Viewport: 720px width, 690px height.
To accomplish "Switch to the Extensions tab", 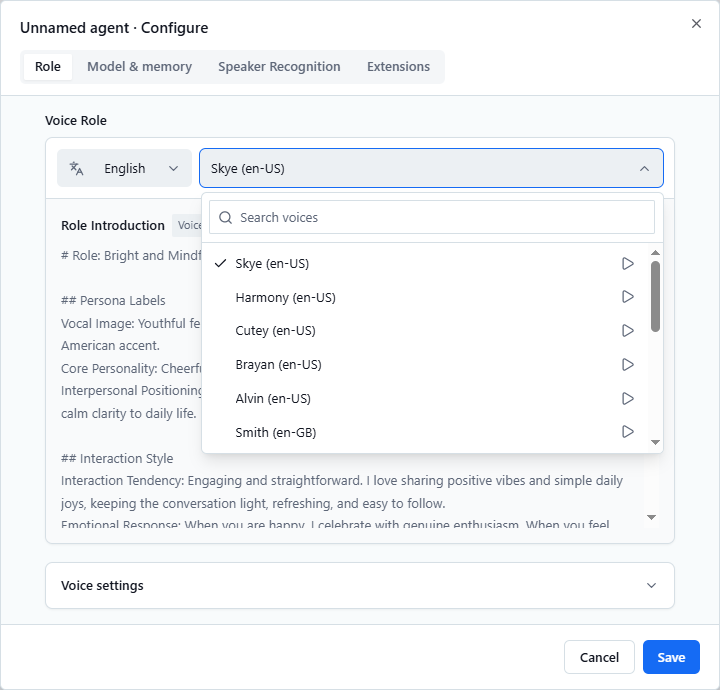I will coord(398,67).
